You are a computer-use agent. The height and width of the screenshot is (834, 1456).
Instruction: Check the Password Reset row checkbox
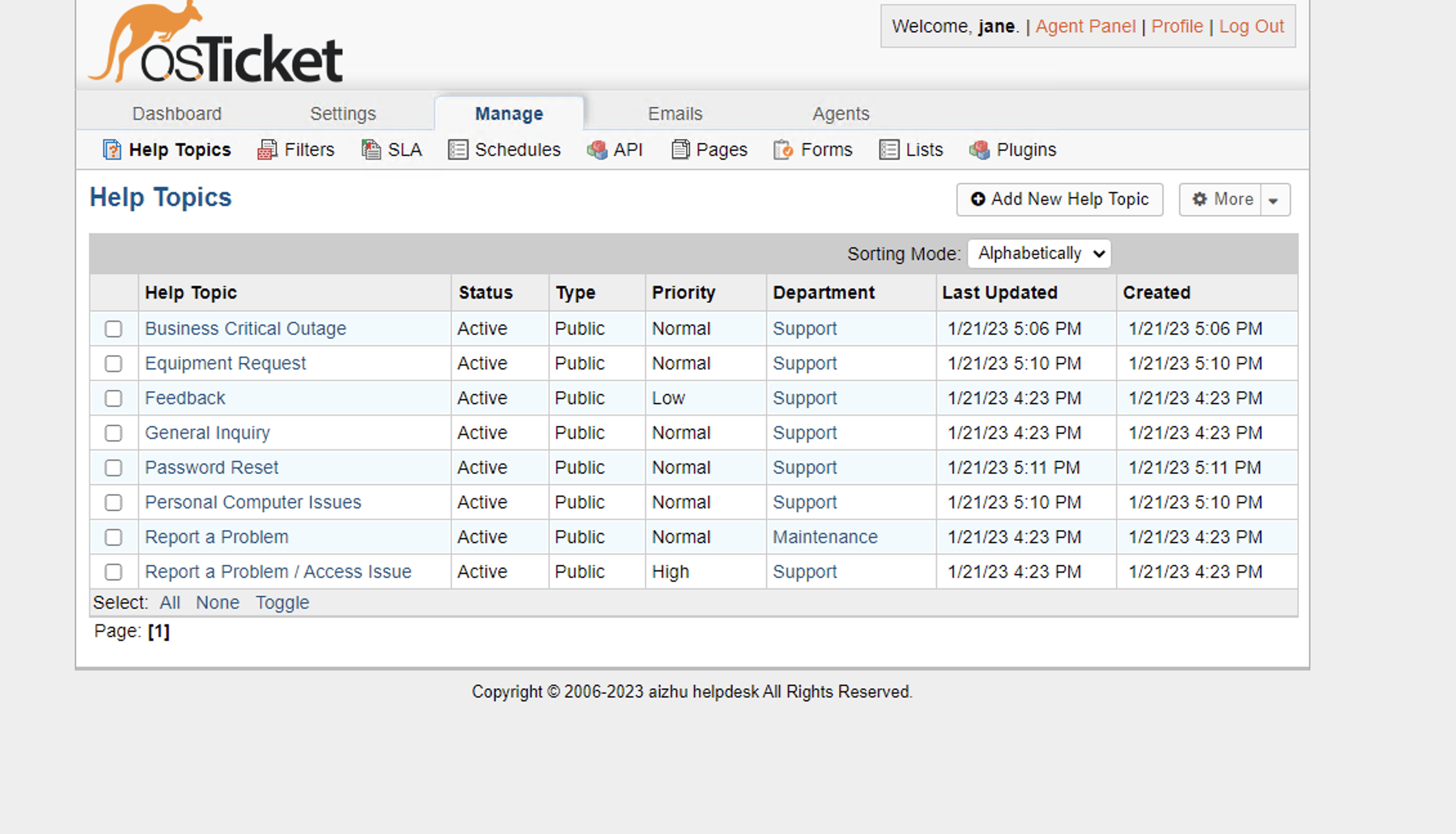[x=113, y=468]
